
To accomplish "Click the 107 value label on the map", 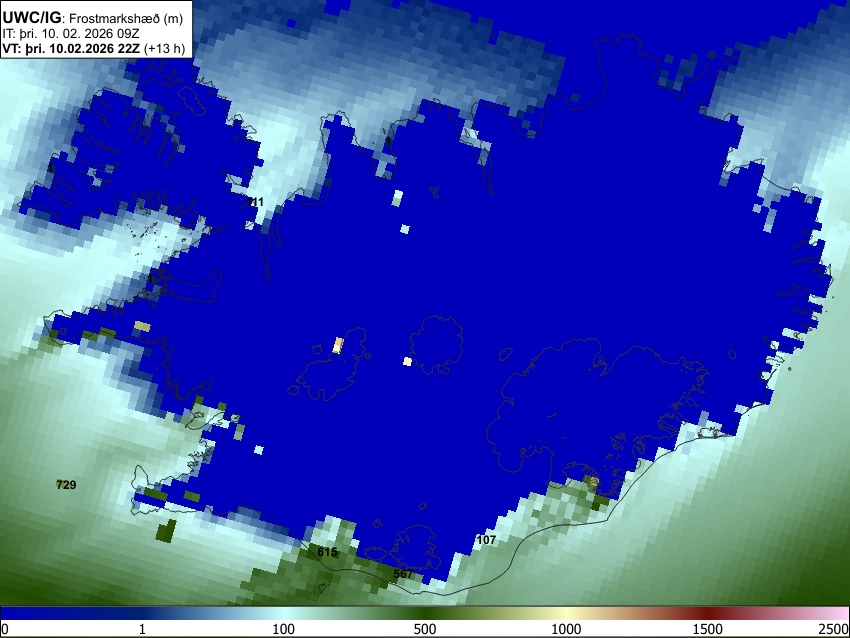I will click(486, 540).
